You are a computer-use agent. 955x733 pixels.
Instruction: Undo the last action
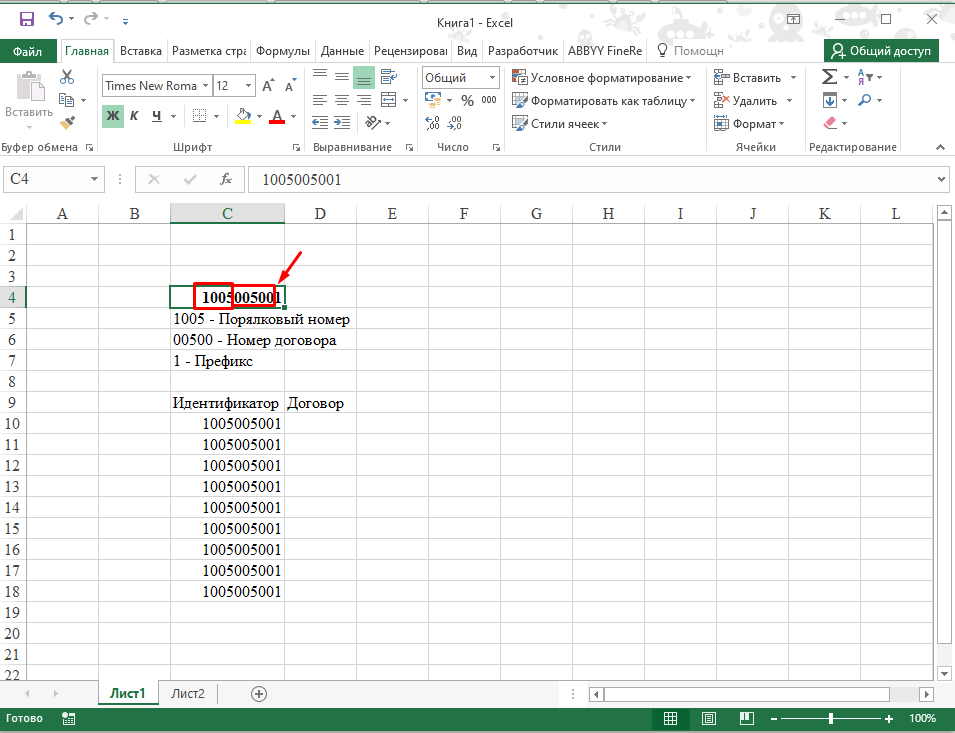55,19
